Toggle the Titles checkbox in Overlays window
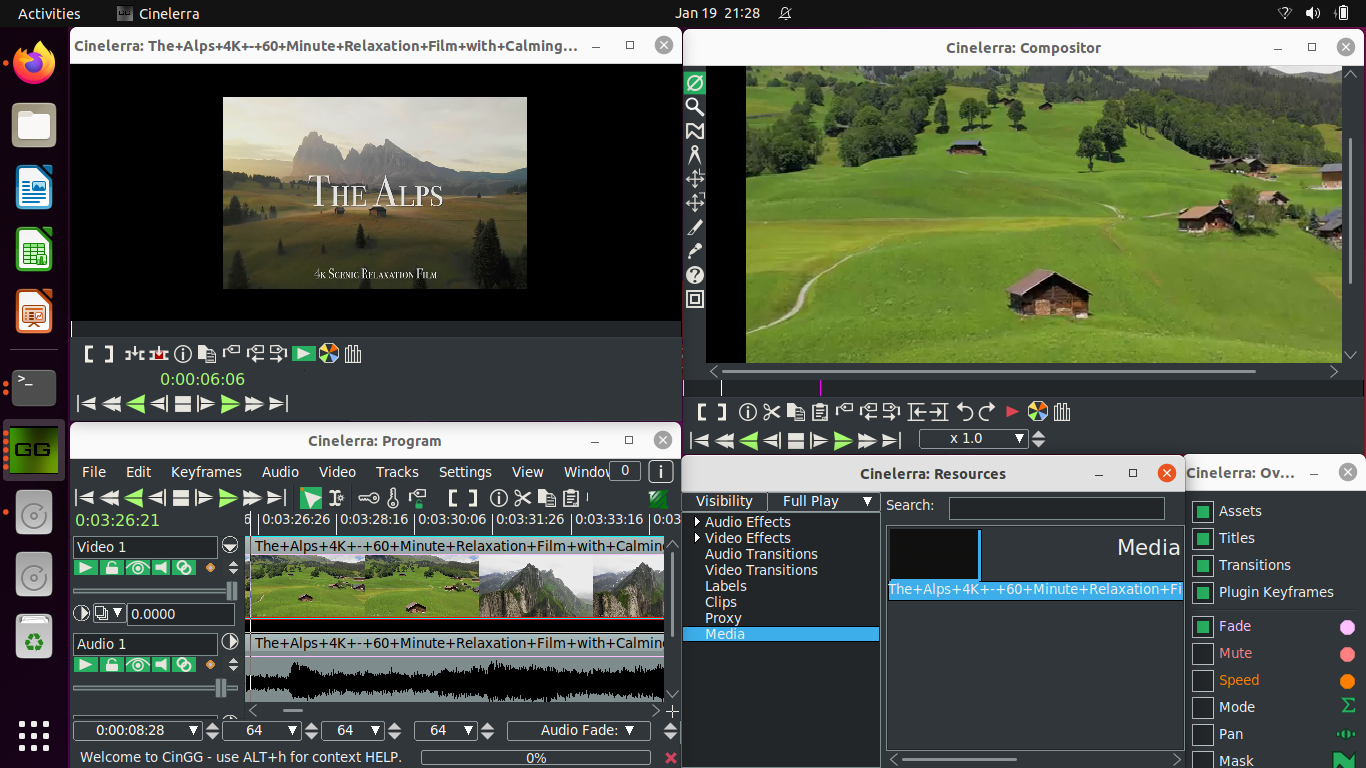 tap(1203, 538)
